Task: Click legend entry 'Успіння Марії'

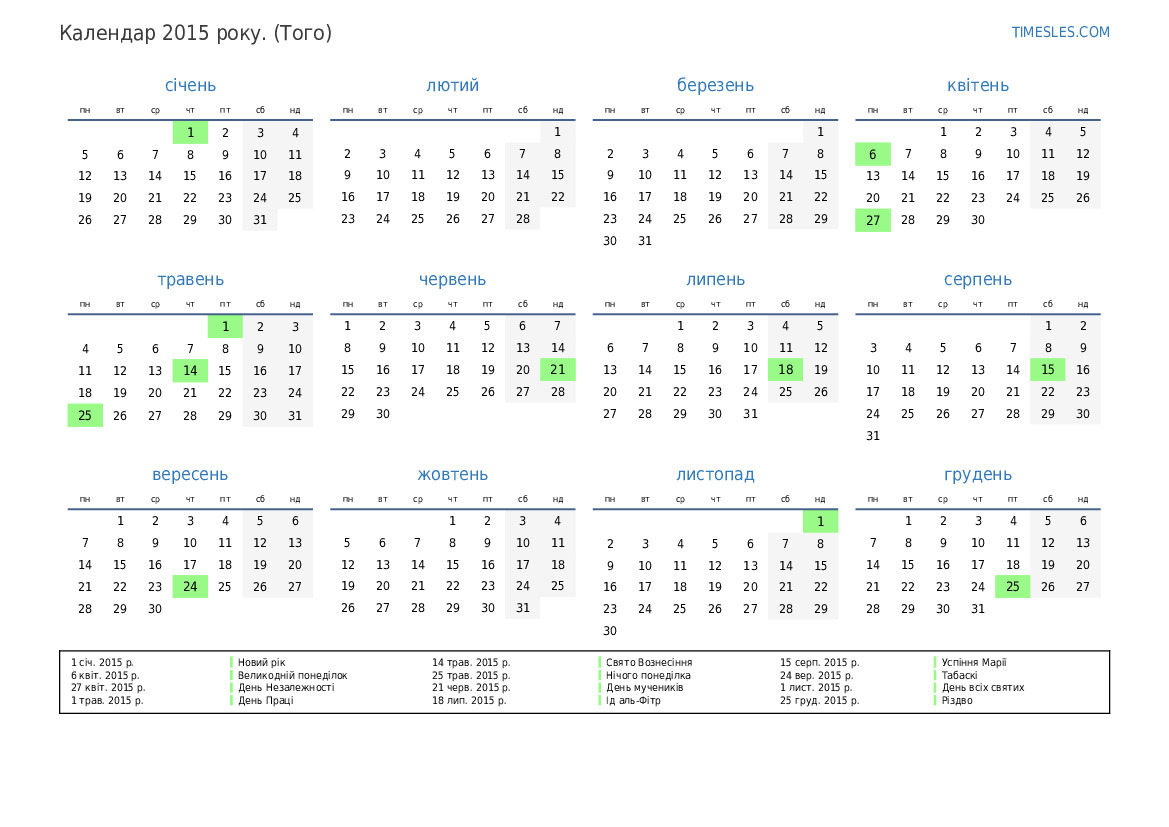Action: pos(974,662)
